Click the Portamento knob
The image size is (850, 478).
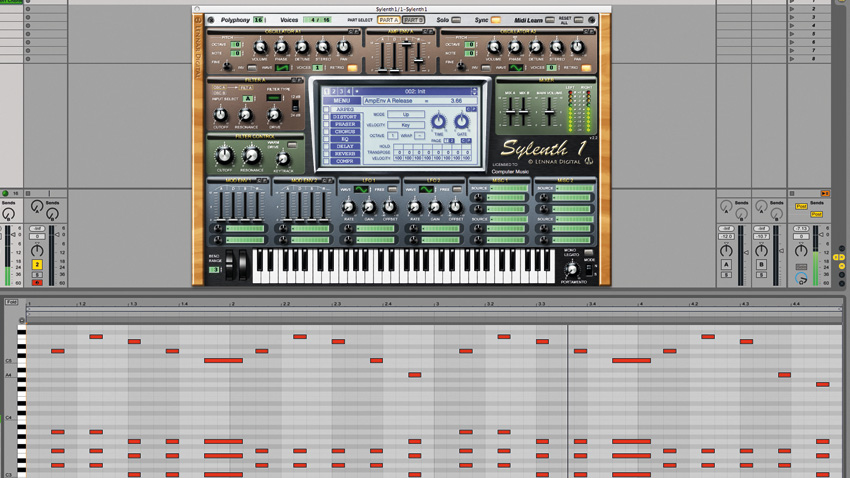pos(571,269)
